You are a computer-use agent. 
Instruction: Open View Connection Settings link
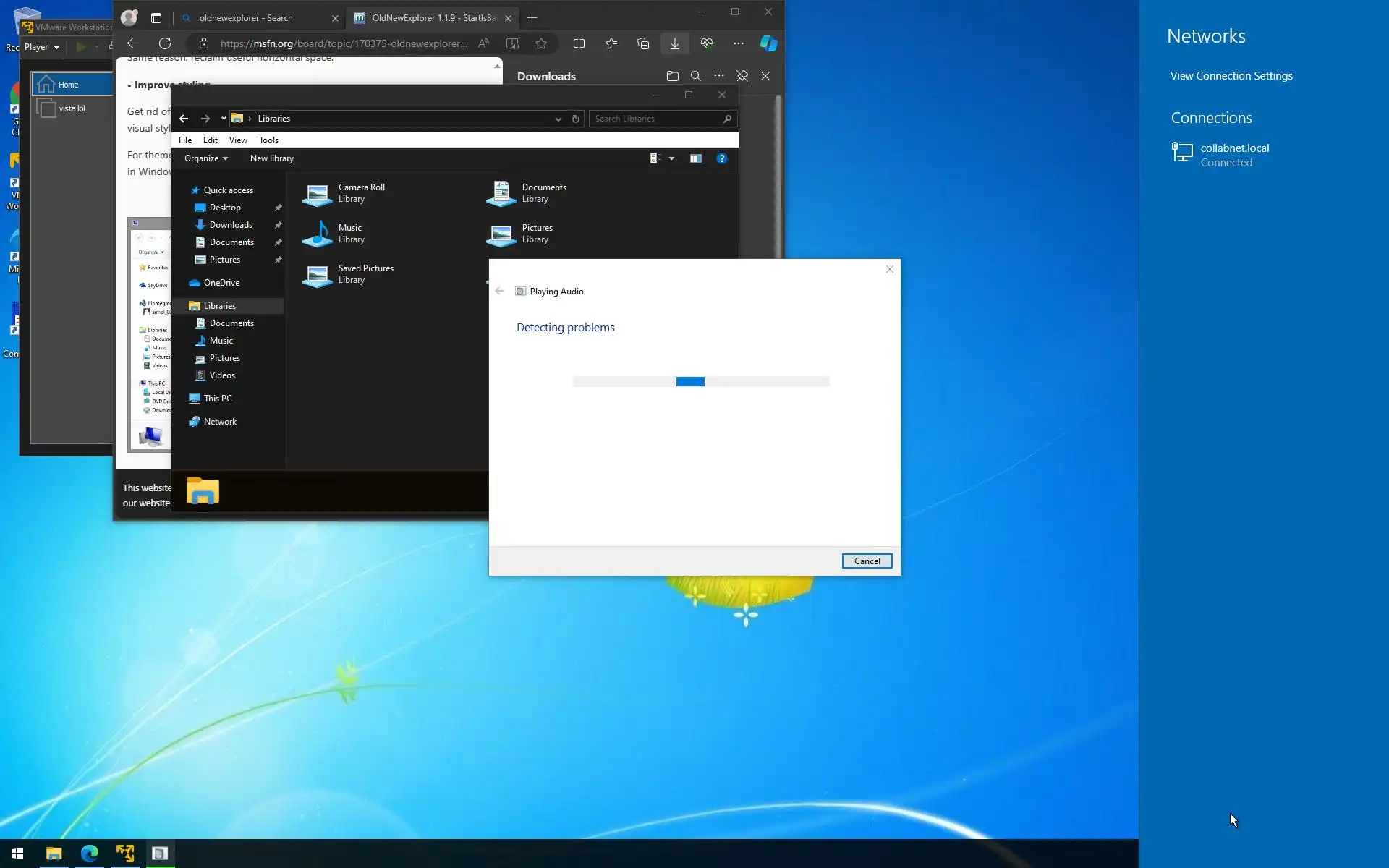tap(1231, 76)
